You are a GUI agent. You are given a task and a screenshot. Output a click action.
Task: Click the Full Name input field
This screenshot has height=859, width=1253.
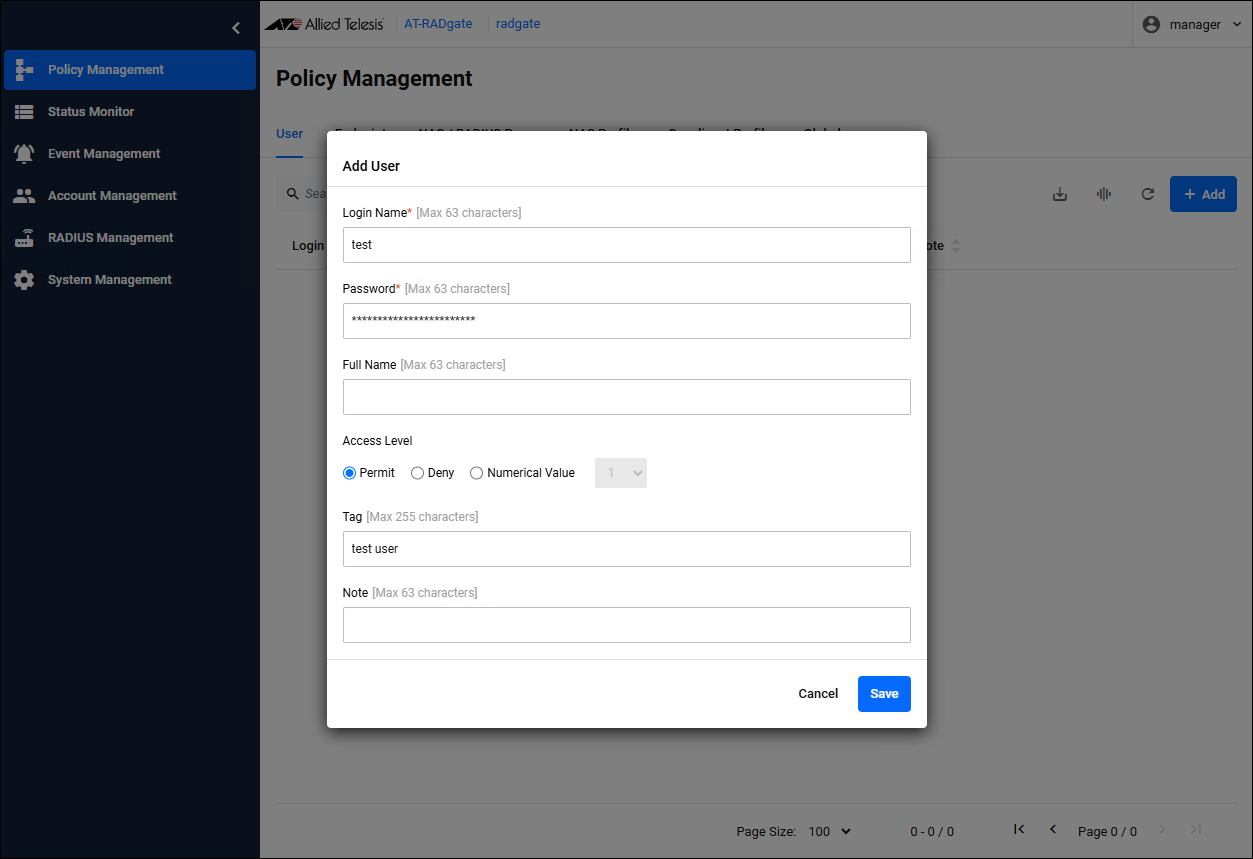click(626, 397)
